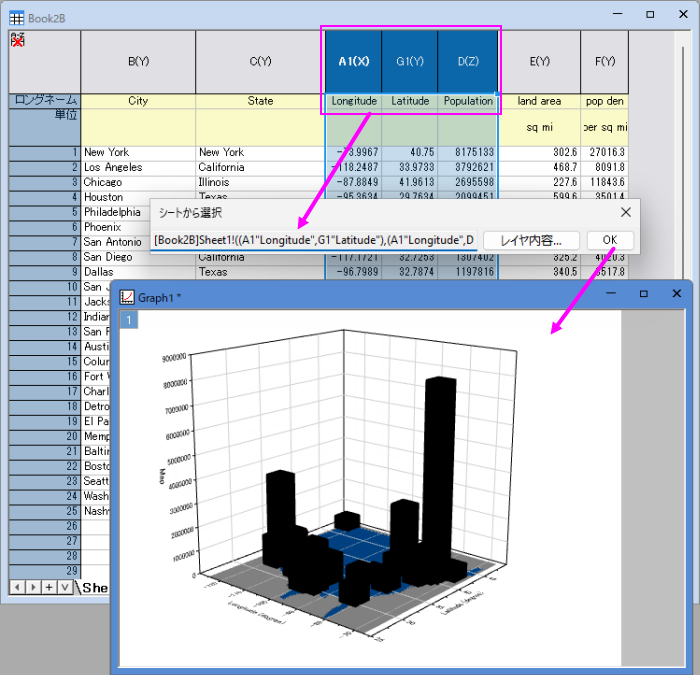Click the 40.75 latitude cell
This screenshot has height=675, width=700.
pos(410,152)
